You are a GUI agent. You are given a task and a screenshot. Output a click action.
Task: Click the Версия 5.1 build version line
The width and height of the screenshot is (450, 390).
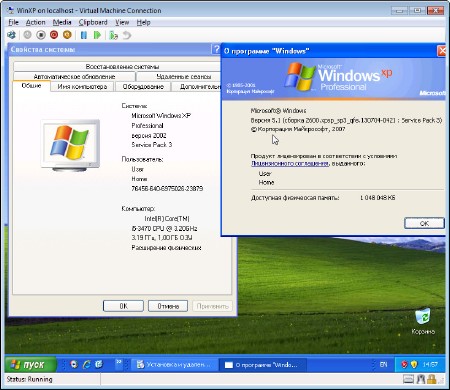[346, 120]
